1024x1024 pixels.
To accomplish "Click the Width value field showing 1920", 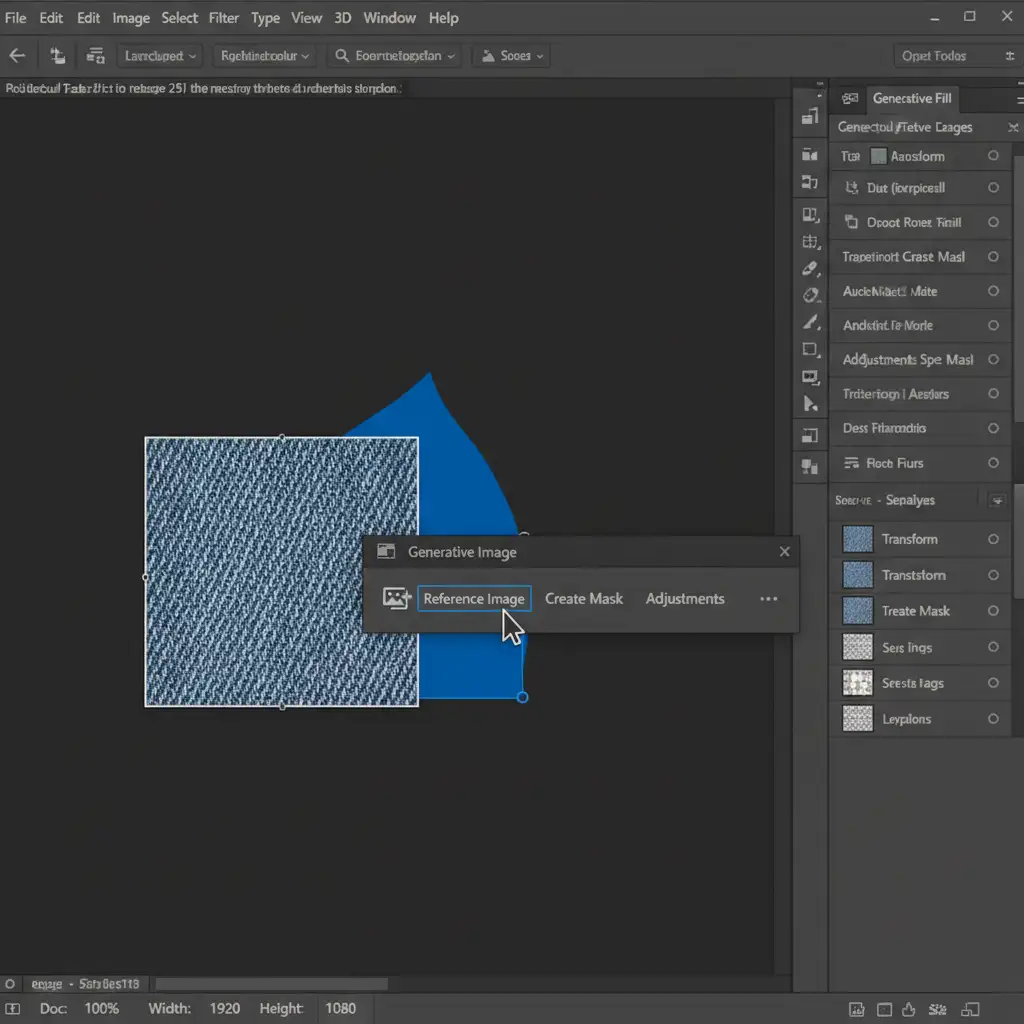I will 225,1008.
